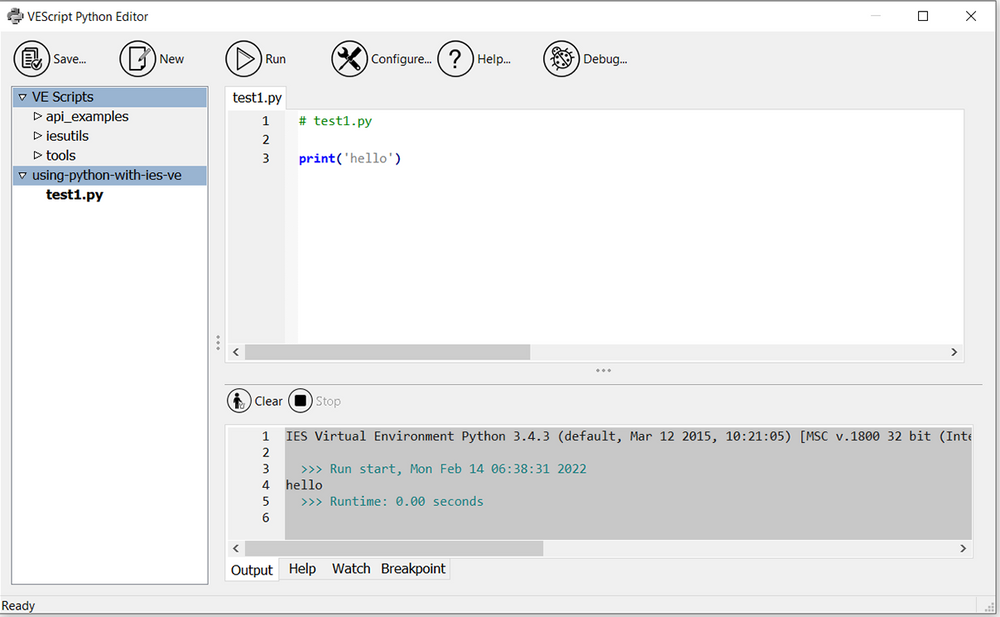Run the test1.py script
1000x617 pixels.
coord(245,58)
